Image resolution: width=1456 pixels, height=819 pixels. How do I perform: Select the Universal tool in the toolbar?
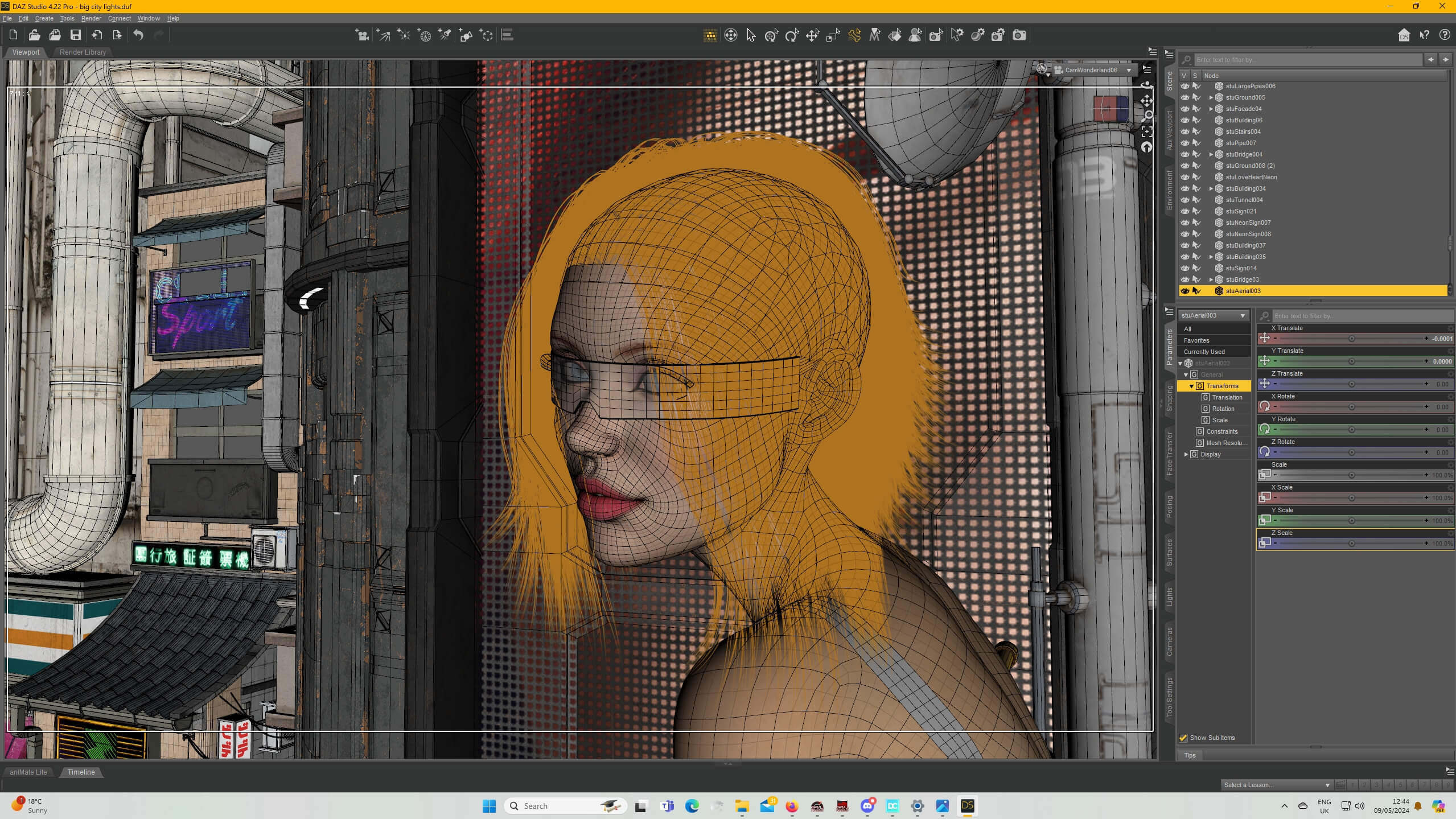pyautogui.click(x=771, y=35)
